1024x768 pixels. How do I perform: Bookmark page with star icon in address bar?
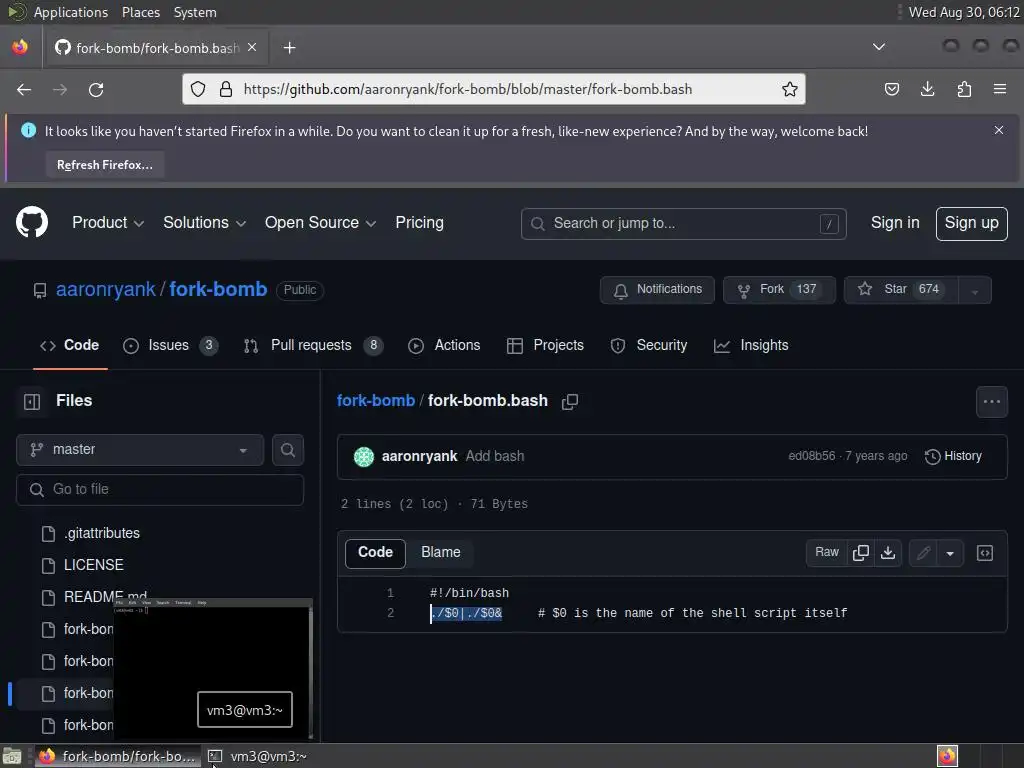point(790,89)
